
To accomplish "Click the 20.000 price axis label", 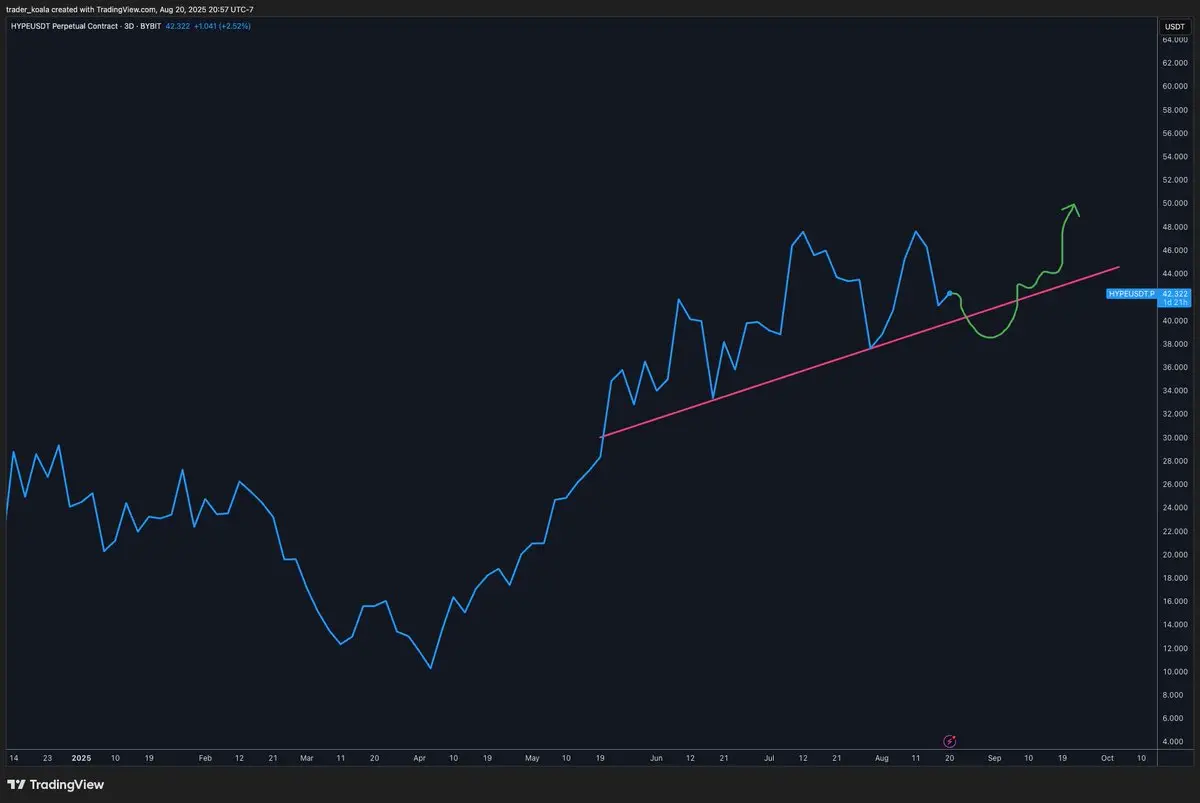I will [1174, 555].
